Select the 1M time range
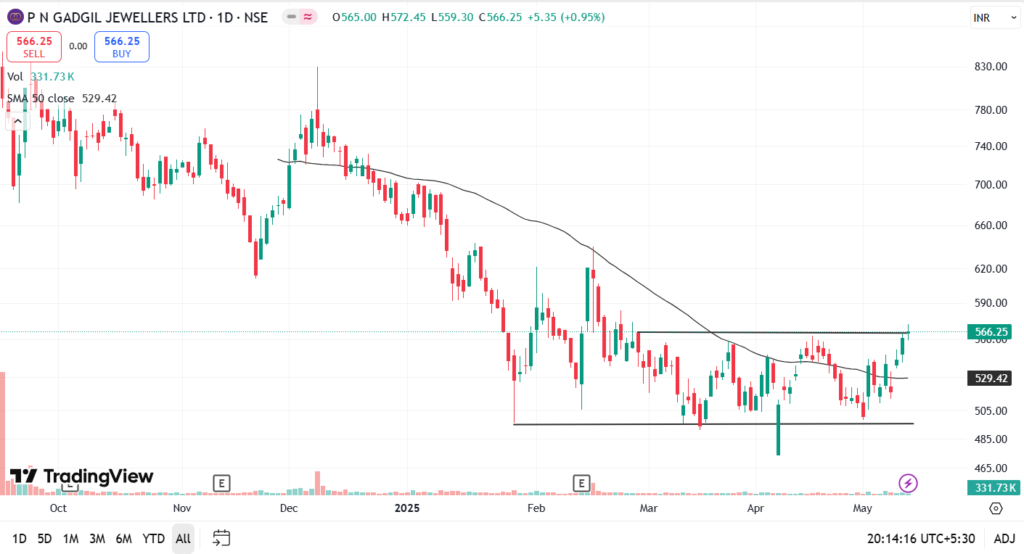The image size is (1024, 554). 71,538
